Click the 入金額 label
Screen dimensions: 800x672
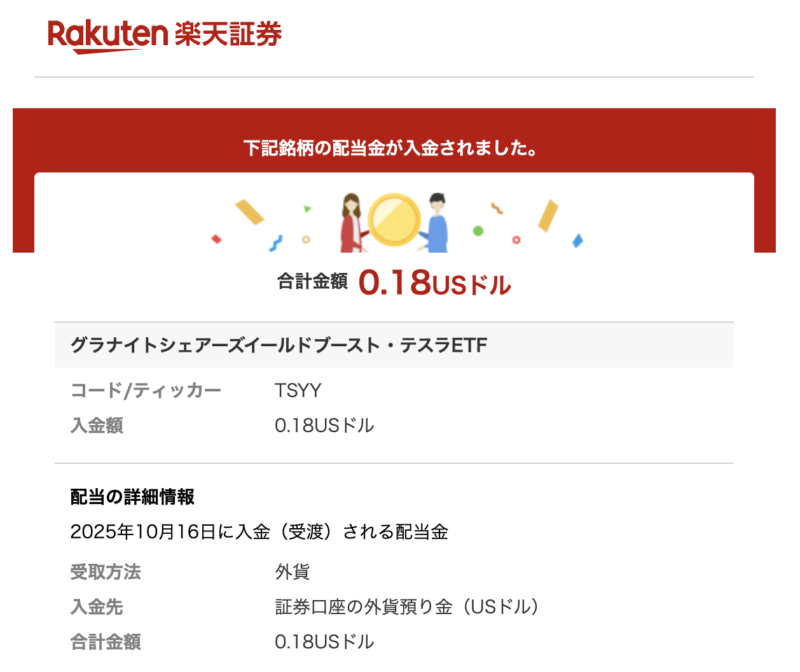pyautogui.click(x=97, y=426)
